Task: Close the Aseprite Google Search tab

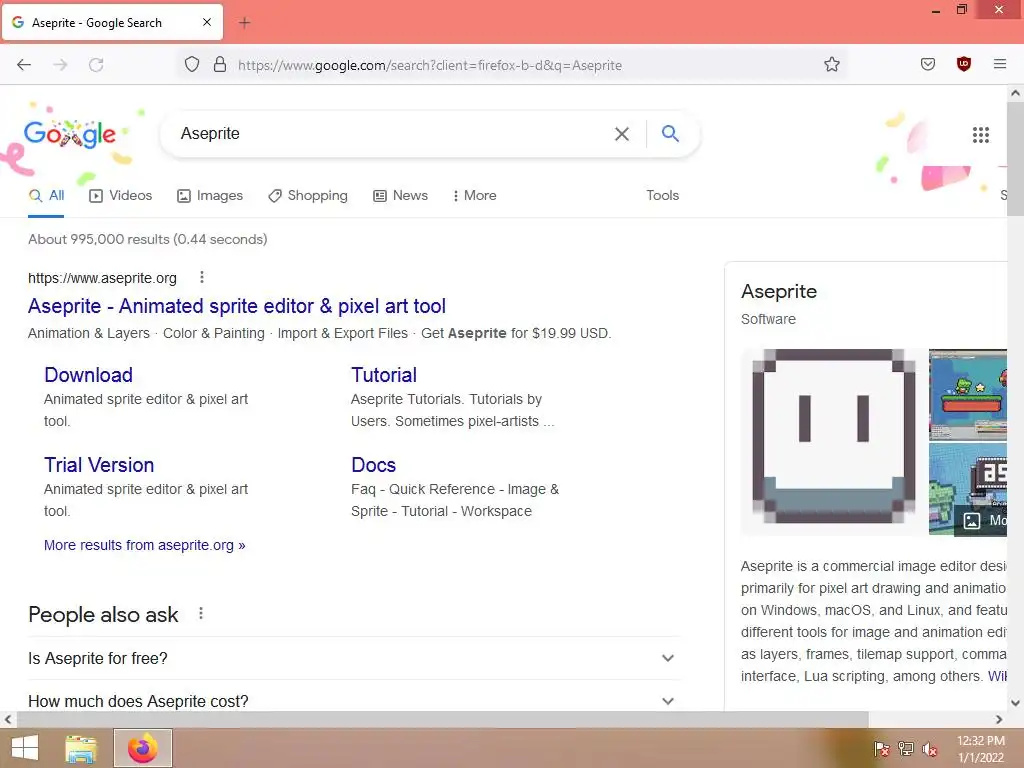Action: [206, 22]
